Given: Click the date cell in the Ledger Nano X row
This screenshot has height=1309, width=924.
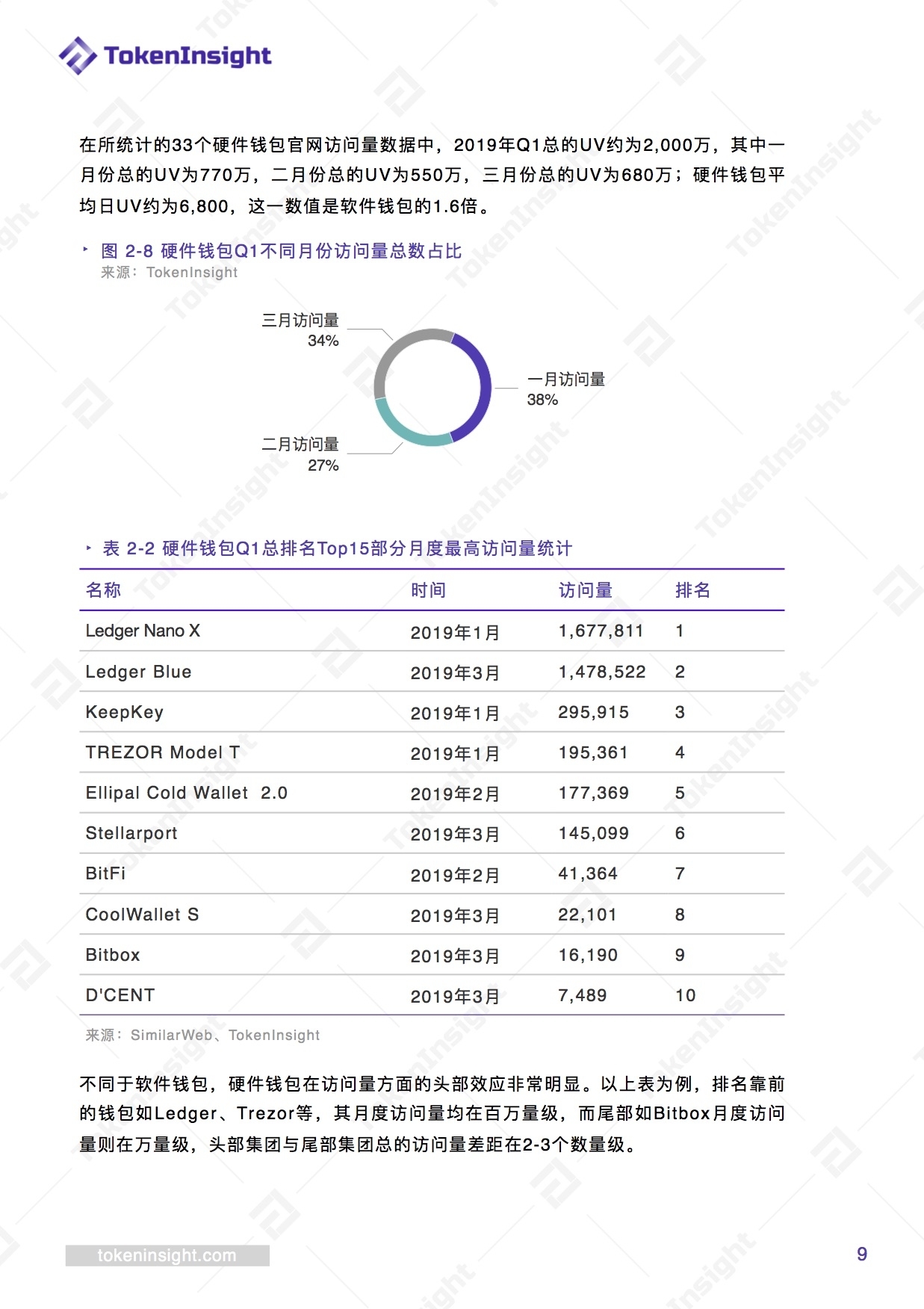Looking at the screenshot, I should [x=455, y=633].
